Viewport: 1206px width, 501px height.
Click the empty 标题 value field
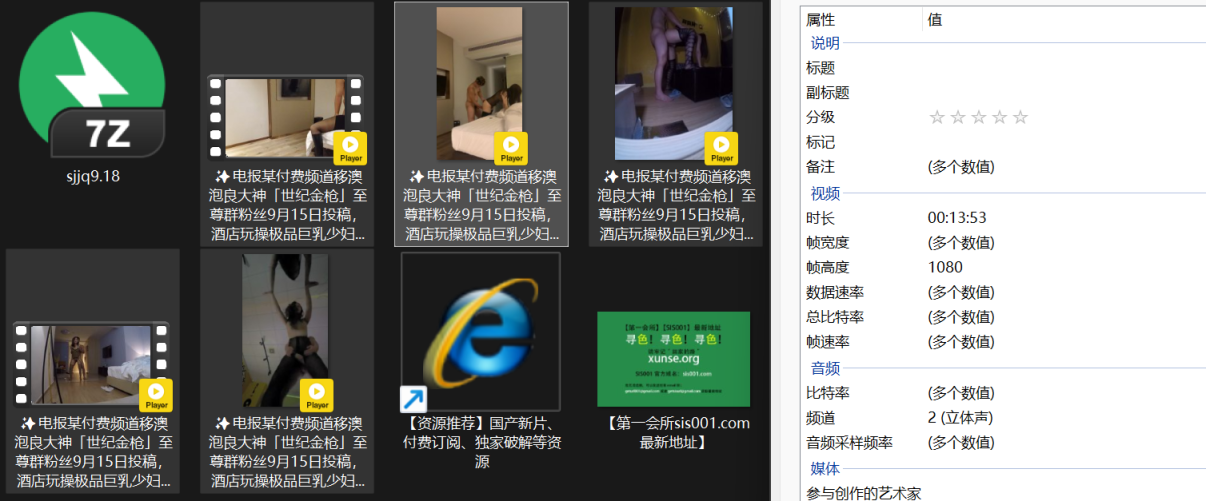click(x=1064, y=68)
